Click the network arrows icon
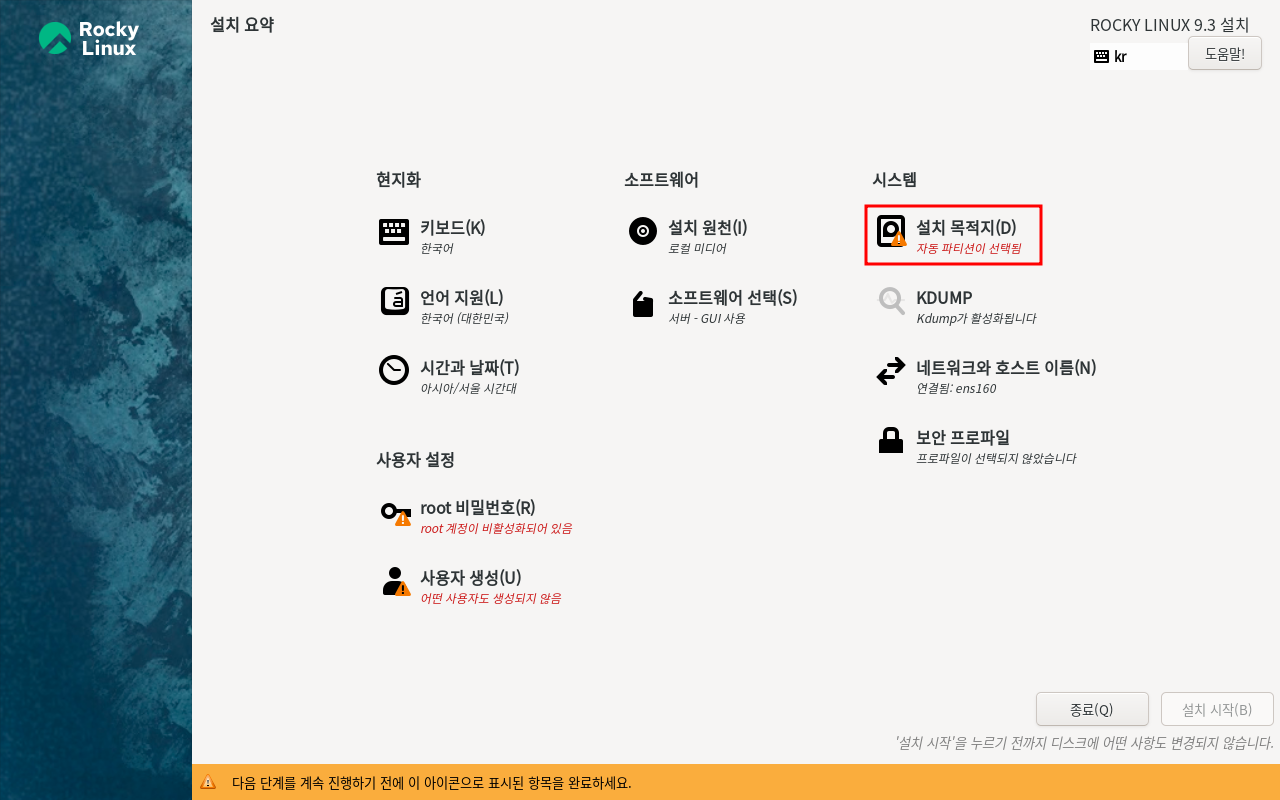Viewport: 1280px width, 800px height. (x=890, y=371)
